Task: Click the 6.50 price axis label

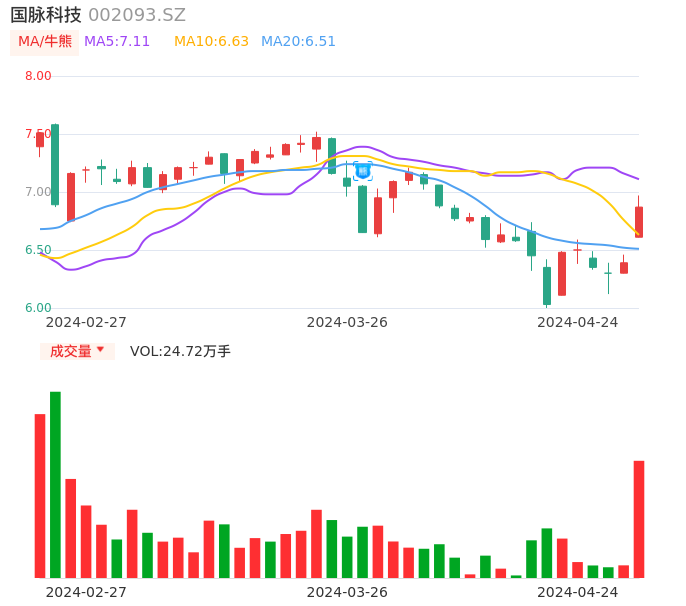Action: [x=38, y=250]
